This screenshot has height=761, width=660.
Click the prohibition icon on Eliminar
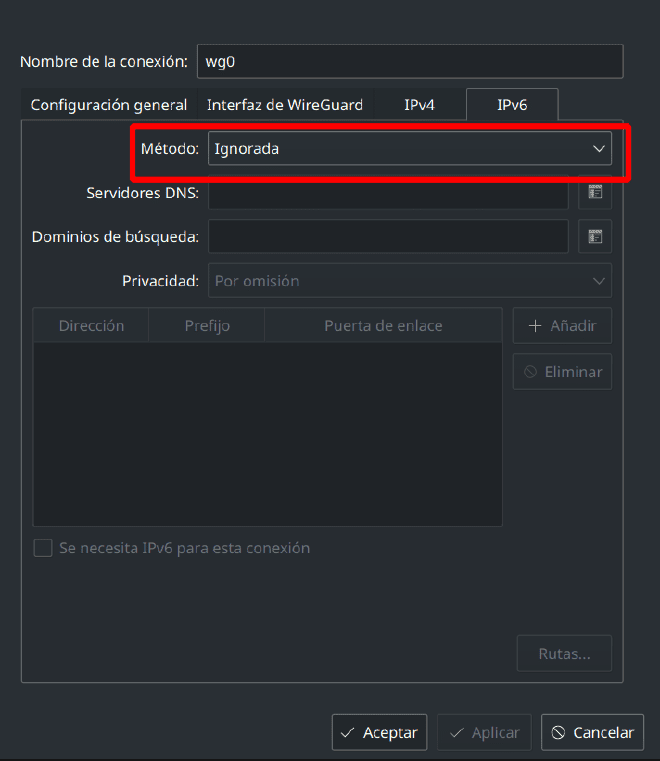[530, 372]
